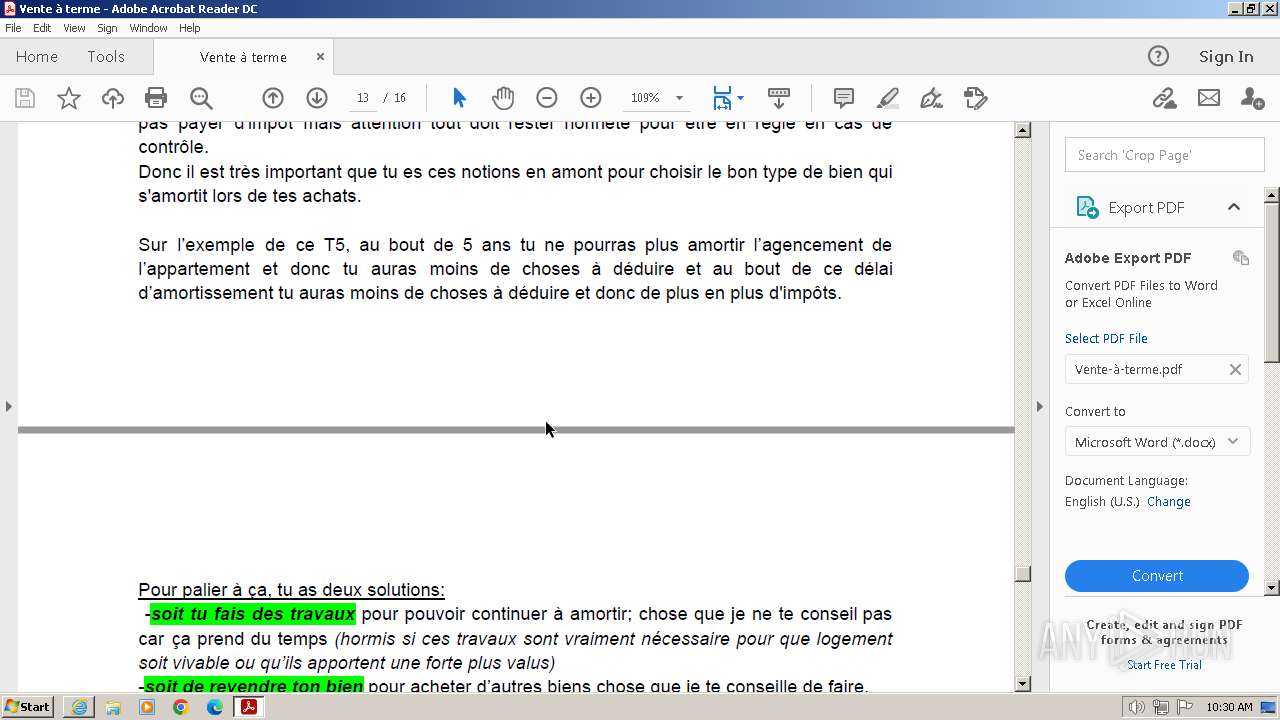Click the Adobe Export PDF copy icon
Screen dimensions: 1280x720
[x=1241, y=257]
